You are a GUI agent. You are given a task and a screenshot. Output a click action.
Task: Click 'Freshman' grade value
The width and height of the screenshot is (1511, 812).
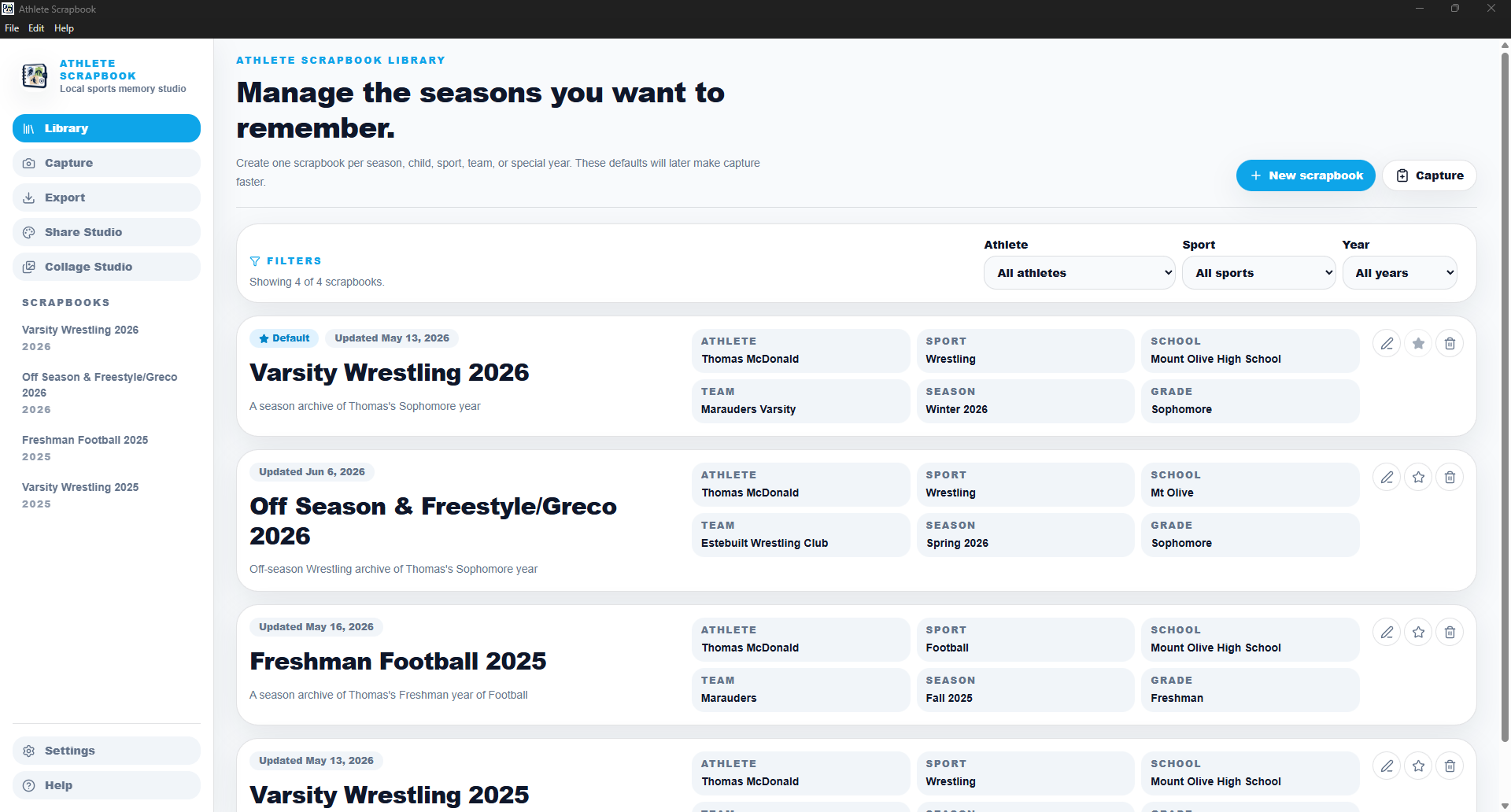[x=1177, y=698]
